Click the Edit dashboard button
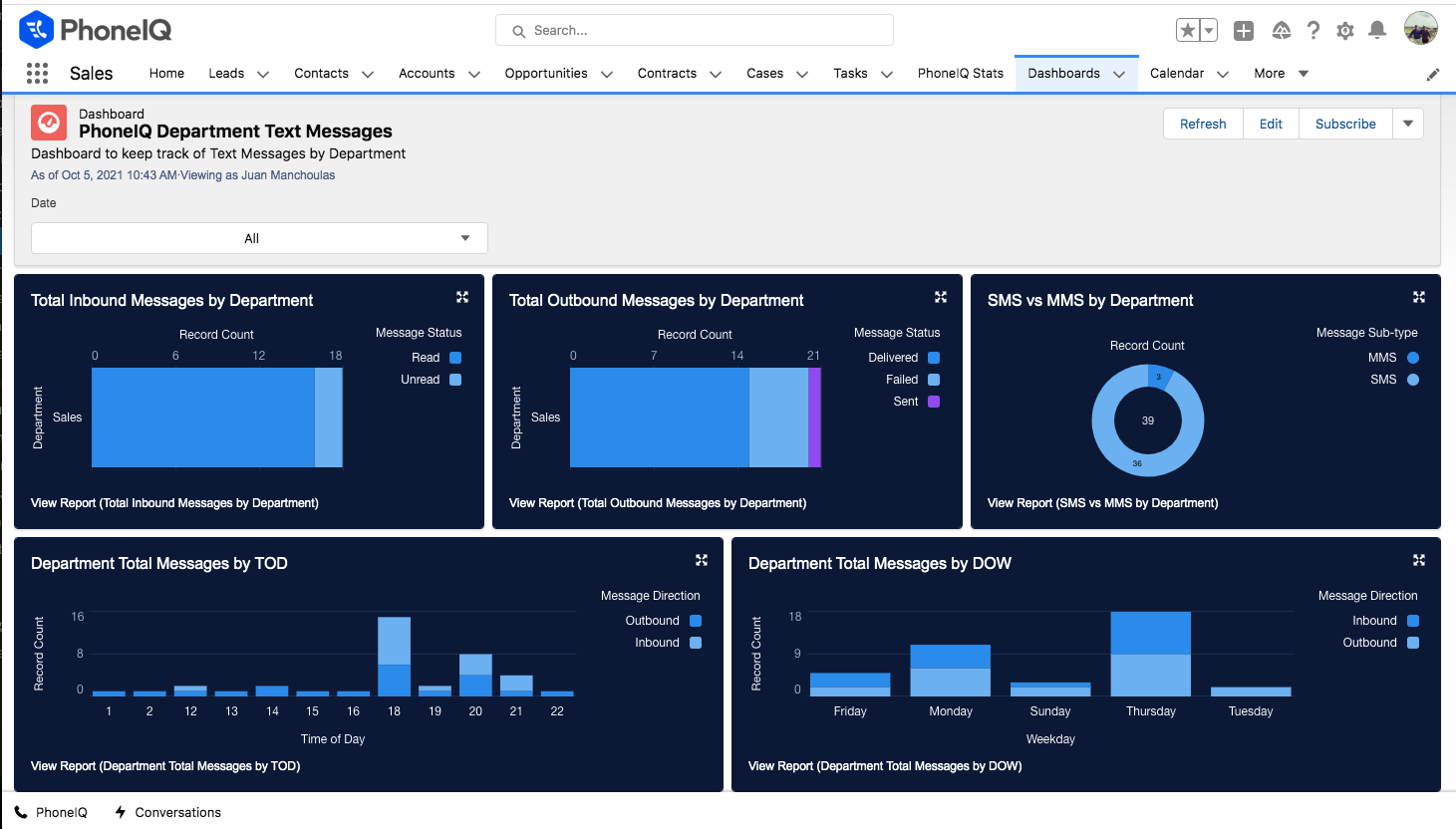This screenshot has width=1456, height=829. pos(1271,124)
